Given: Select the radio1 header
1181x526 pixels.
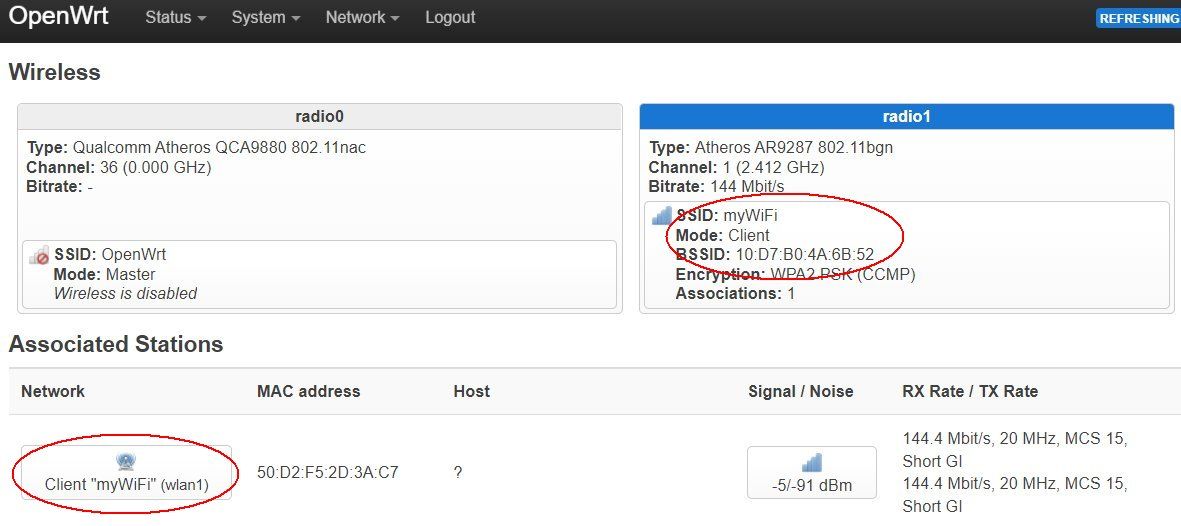Looking at the screenshot, I should coord(906,116).
